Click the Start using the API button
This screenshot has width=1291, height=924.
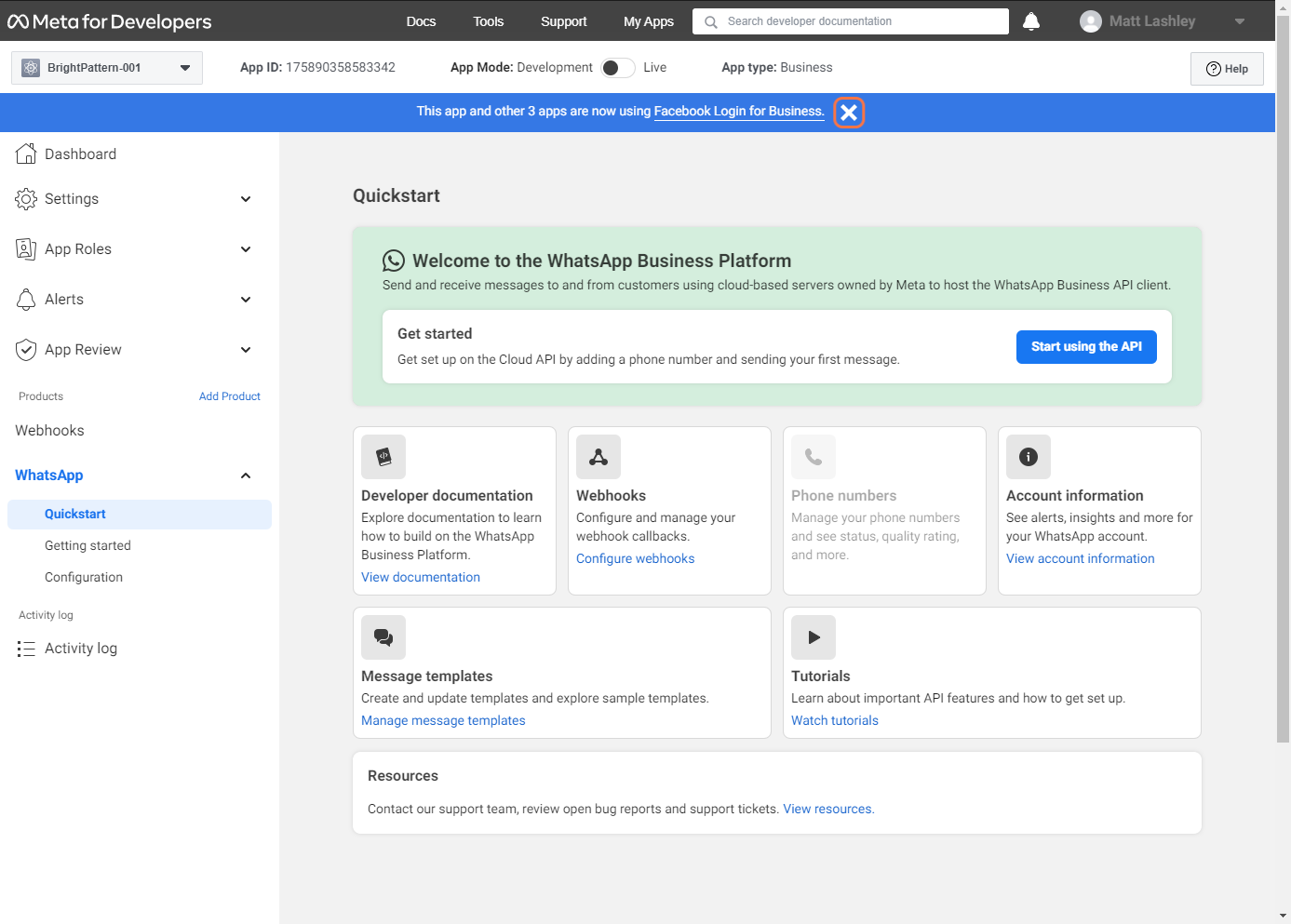coord(1086,347)
